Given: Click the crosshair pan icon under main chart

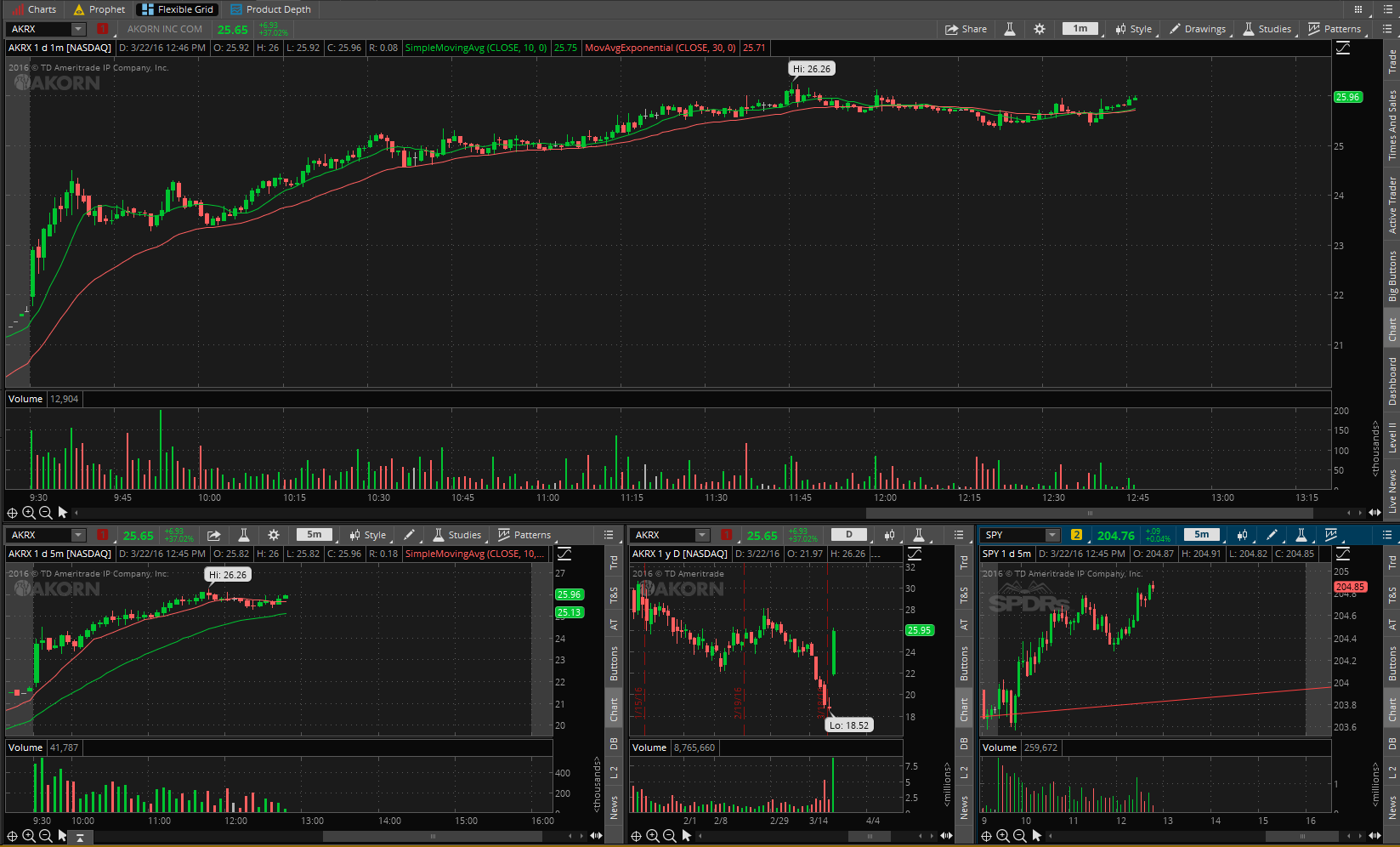Looking at the screenshot, I should pos(12,513).
